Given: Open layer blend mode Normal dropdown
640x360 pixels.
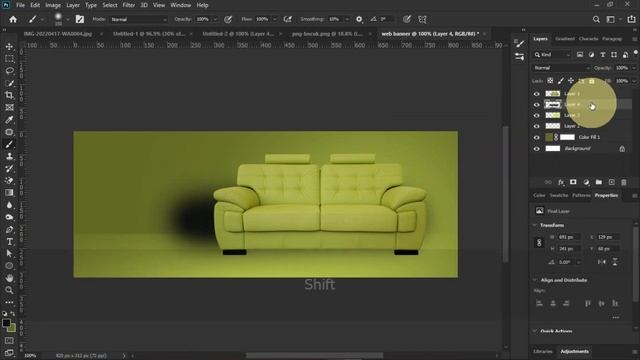Looking at the screenshot, I should (x=561, y=68).
